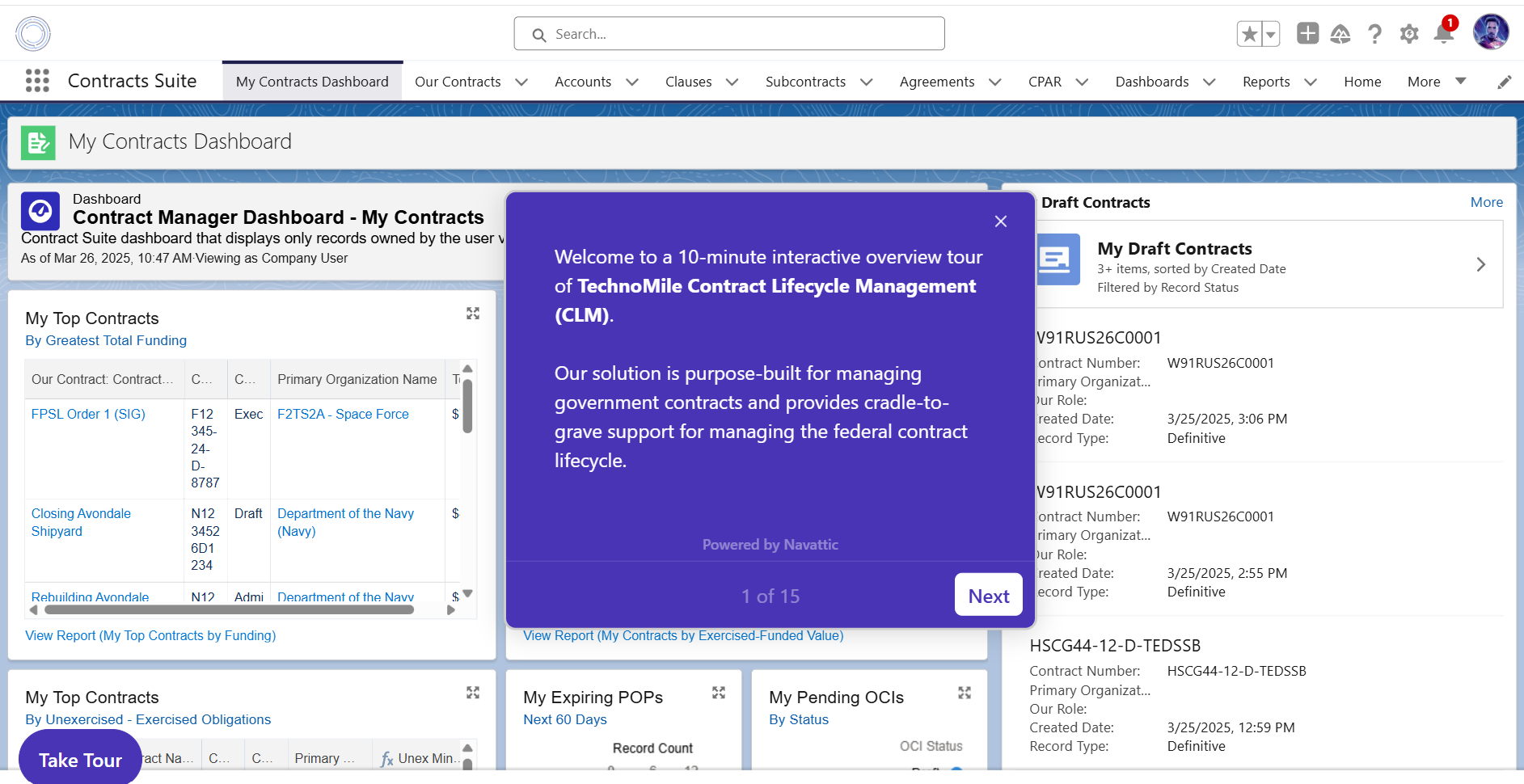Open the HSCG44-12-D-TEDSSB draft contract
This screenshot has height=784, width=1524.
(1115, 646)
